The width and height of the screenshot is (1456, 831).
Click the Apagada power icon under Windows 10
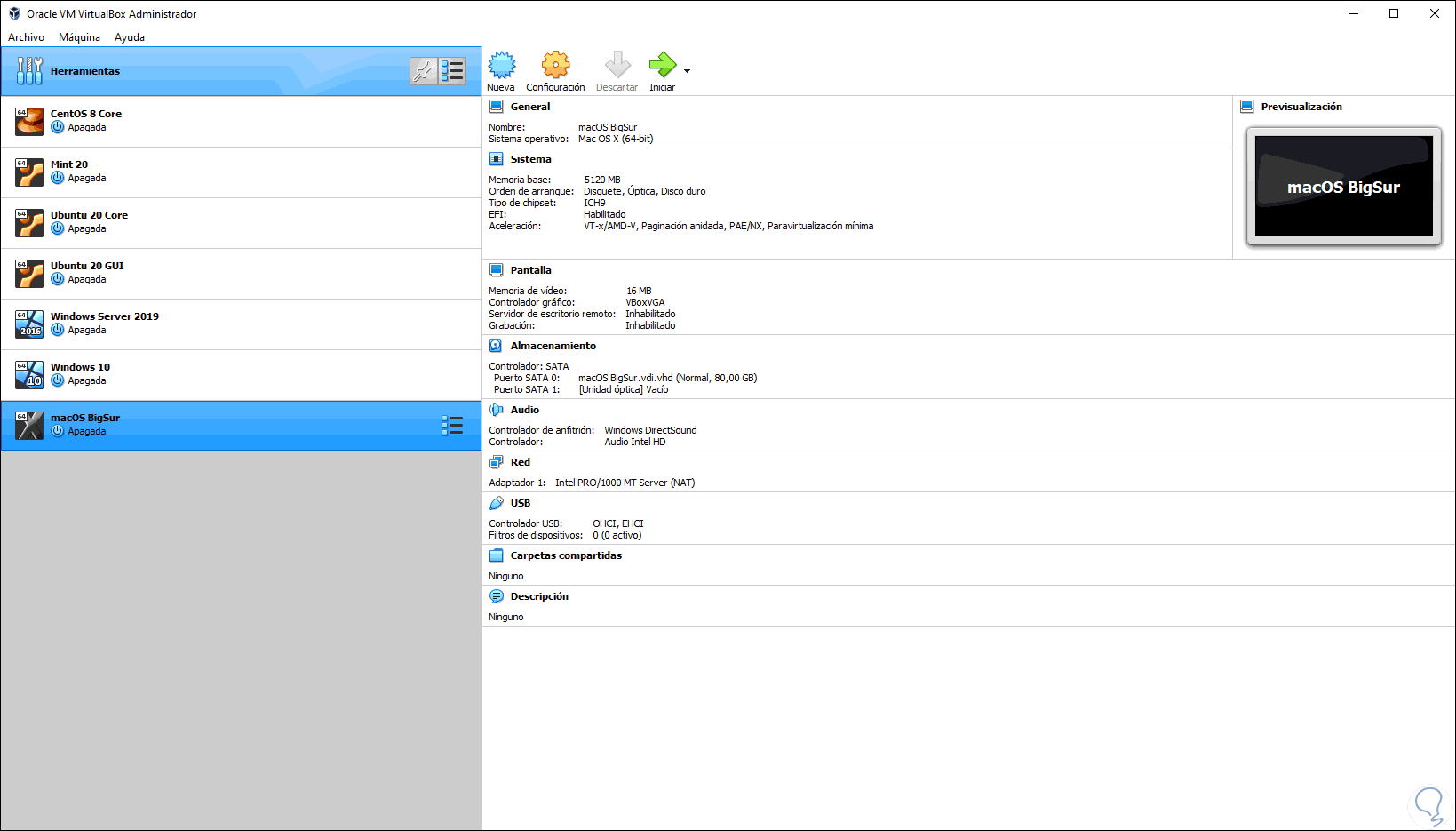[58, 380]
